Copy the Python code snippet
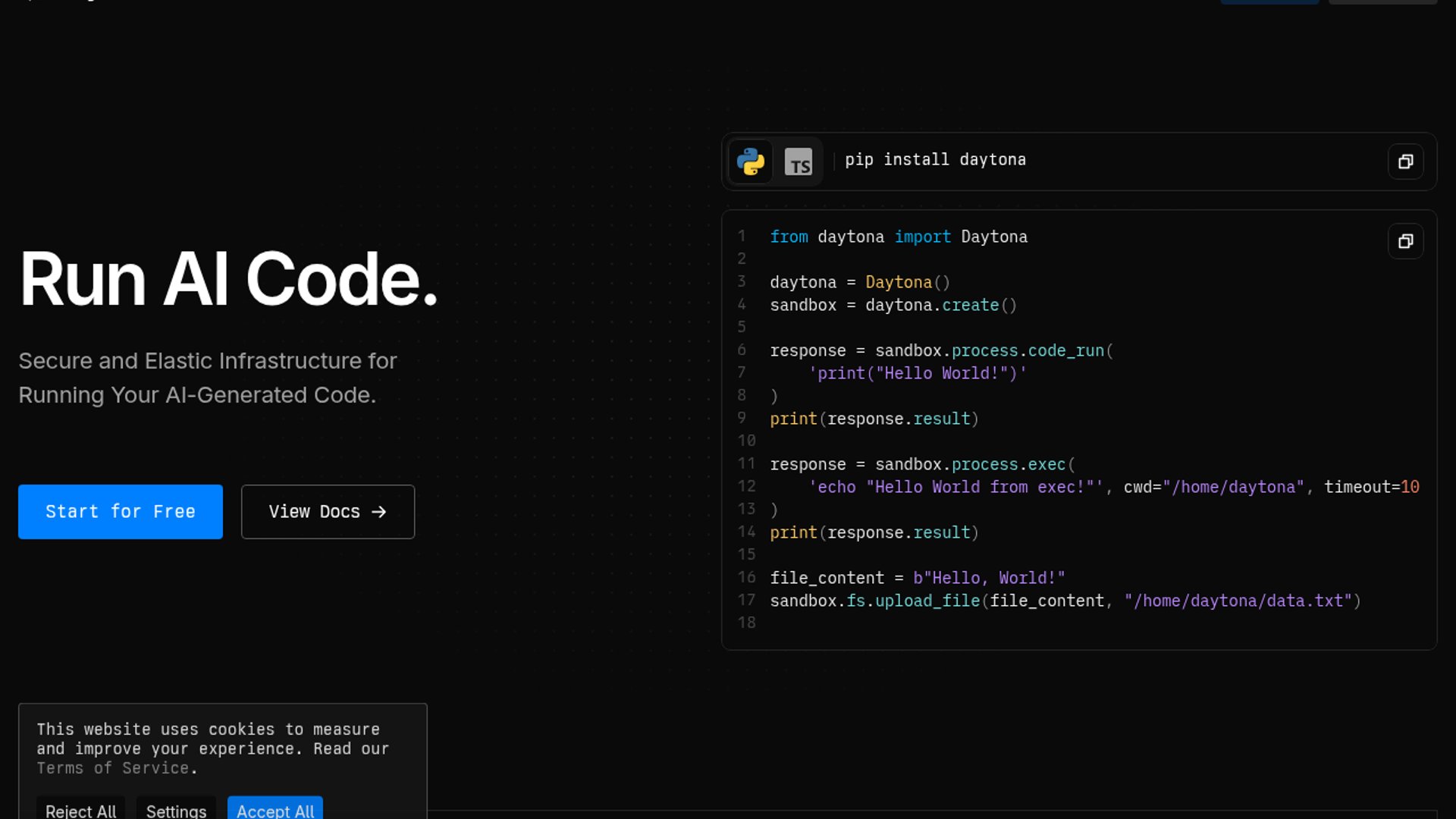 point(1405,241)
